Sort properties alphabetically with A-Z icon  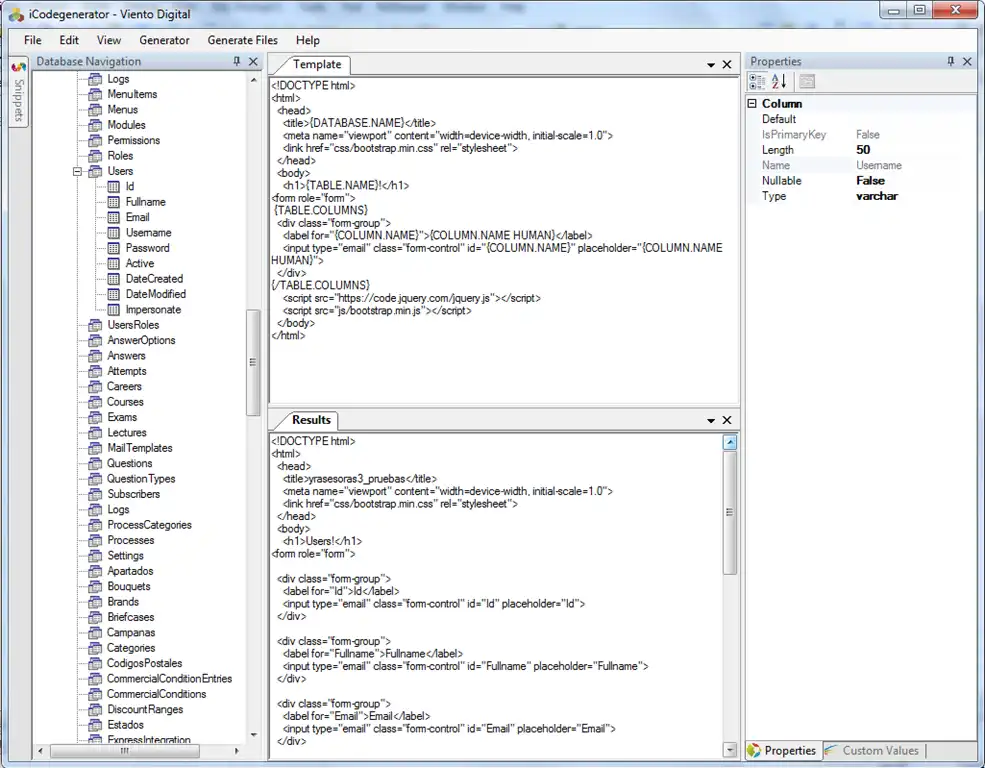[779, 82]
